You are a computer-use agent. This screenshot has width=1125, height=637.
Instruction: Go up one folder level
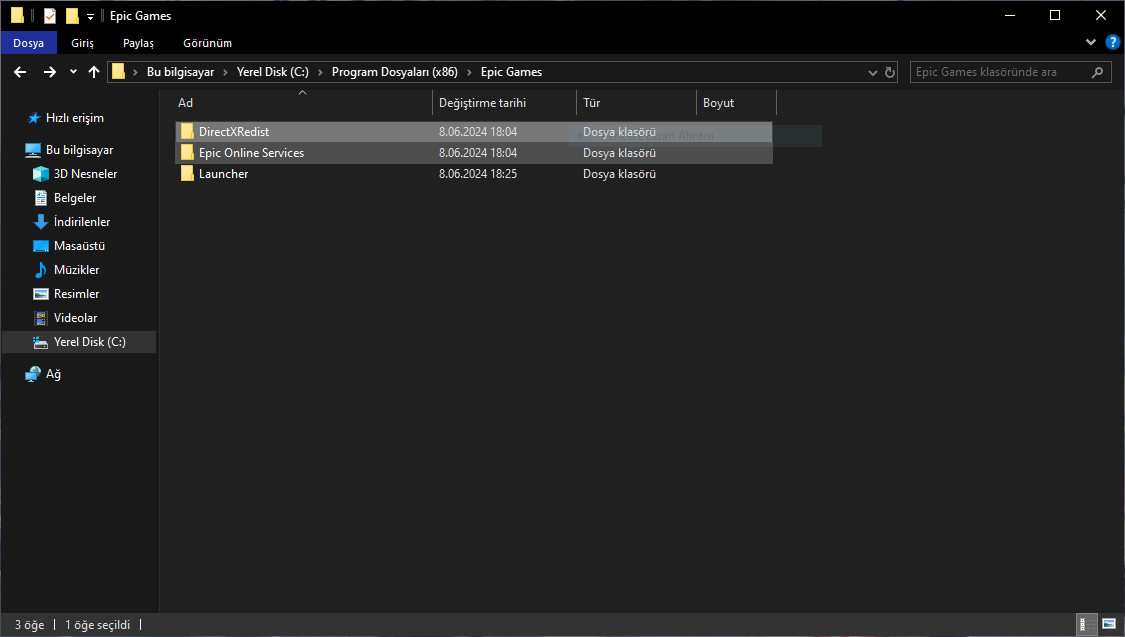tap(94, 72)
